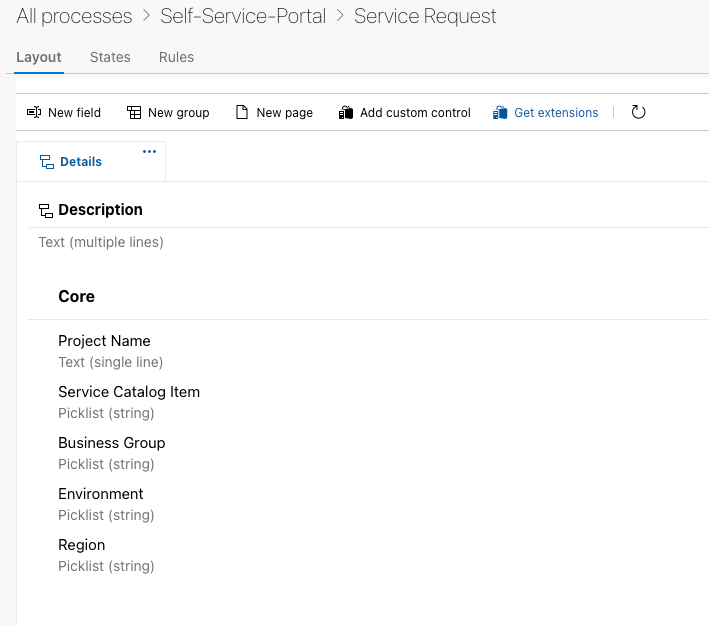Viewport: 709px width, 625px height.
Task: Click the New field icon
Action: click(x=34, y=112)
